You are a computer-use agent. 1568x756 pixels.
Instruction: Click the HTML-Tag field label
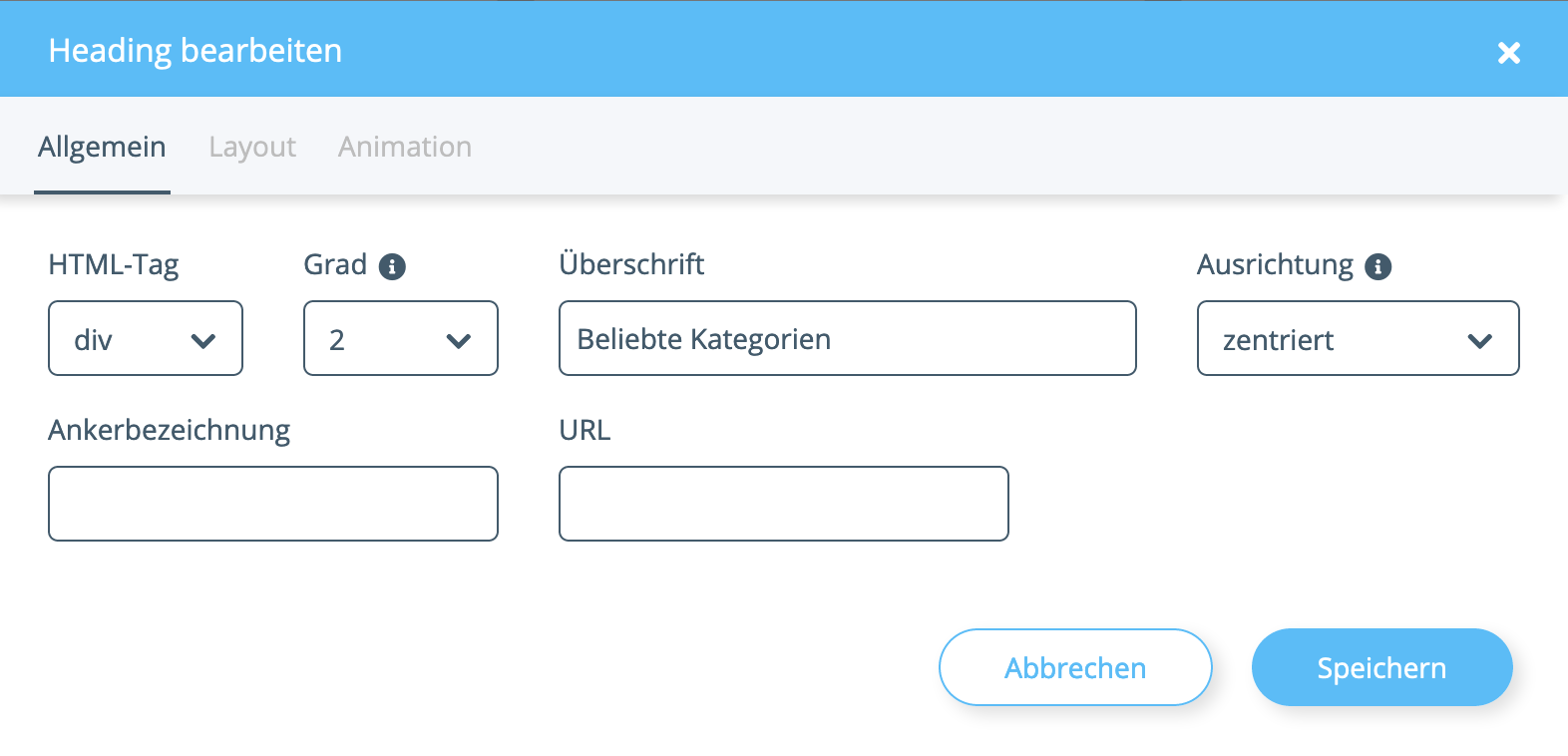click(114, 265)
